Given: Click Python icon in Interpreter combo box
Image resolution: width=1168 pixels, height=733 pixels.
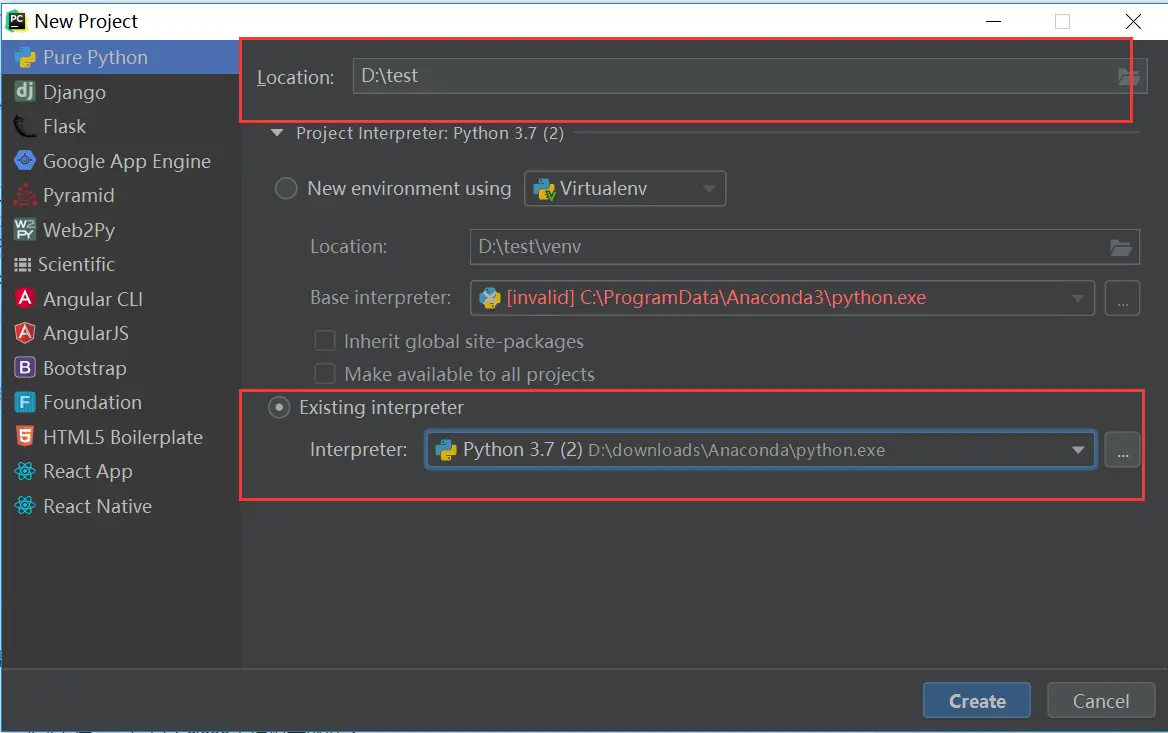Looking at the screenshot, I should pyautogui.click(x=445, y=450).
